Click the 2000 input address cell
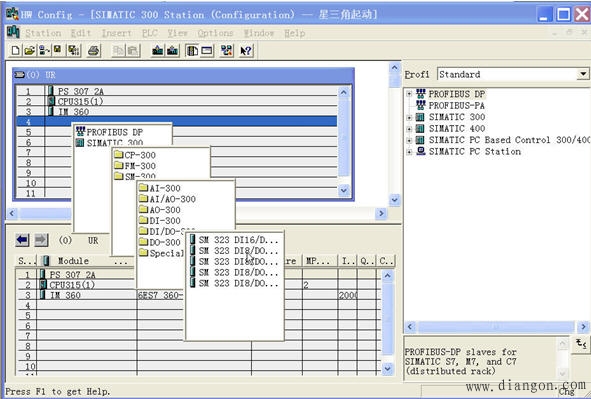Screen dimensions: 591x399 (348, 295)
